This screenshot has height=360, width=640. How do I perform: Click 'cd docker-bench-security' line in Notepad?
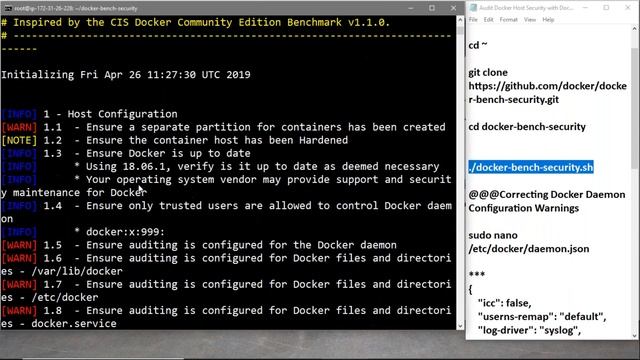527,127
